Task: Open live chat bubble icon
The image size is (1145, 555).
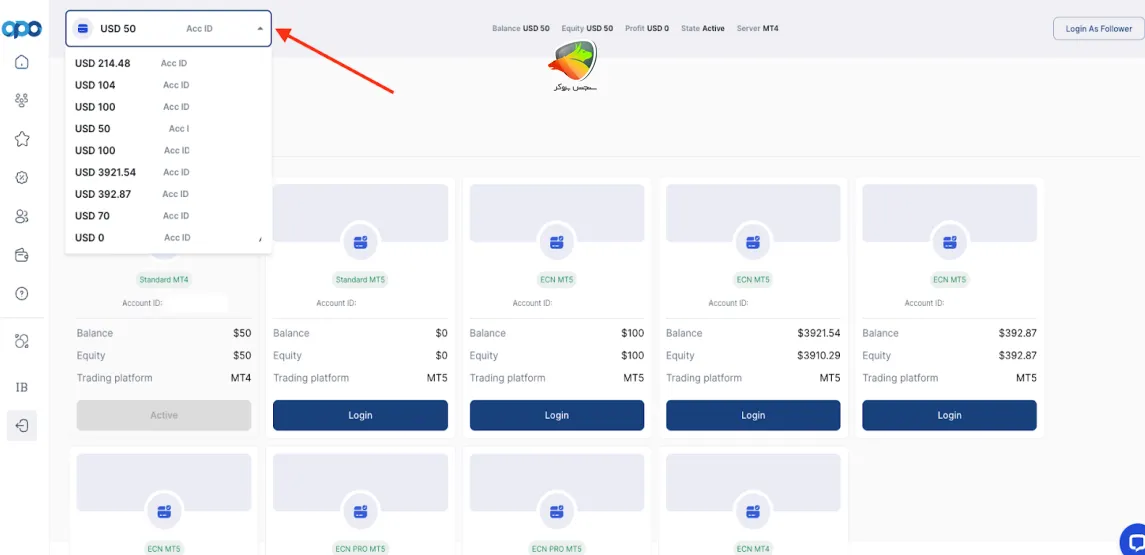Action: coord(1133,539)
